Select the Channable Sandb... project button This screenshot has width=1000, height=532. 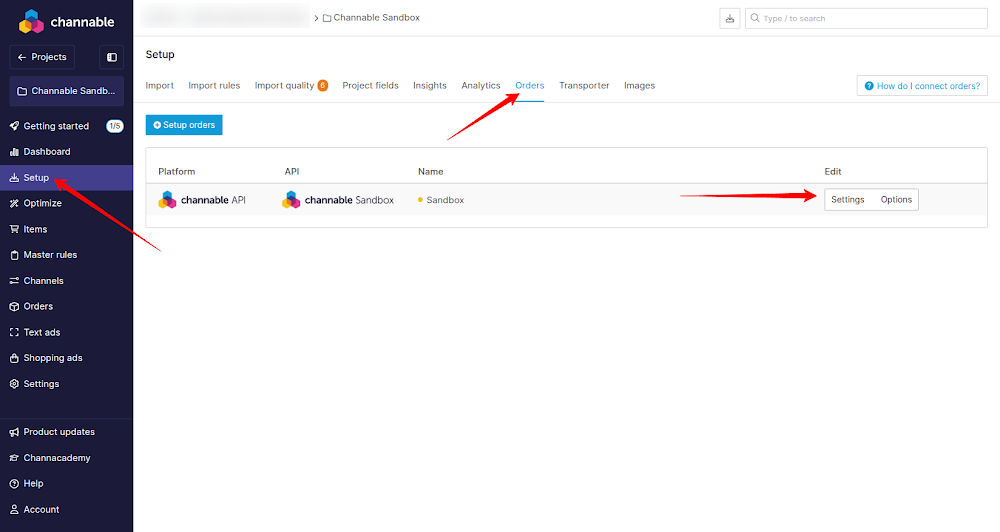(x=66, y=91)
